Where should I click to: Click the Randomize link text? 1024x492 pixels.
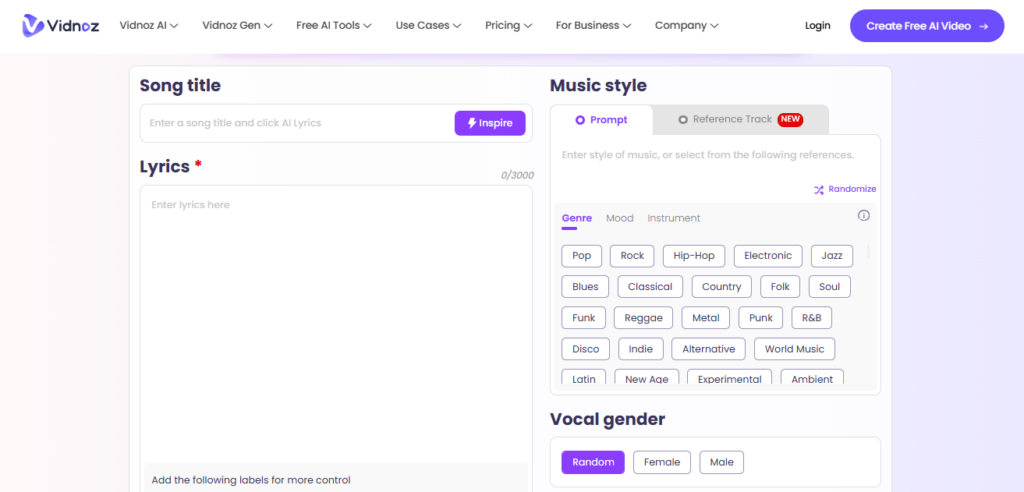(x=852, y=189)
